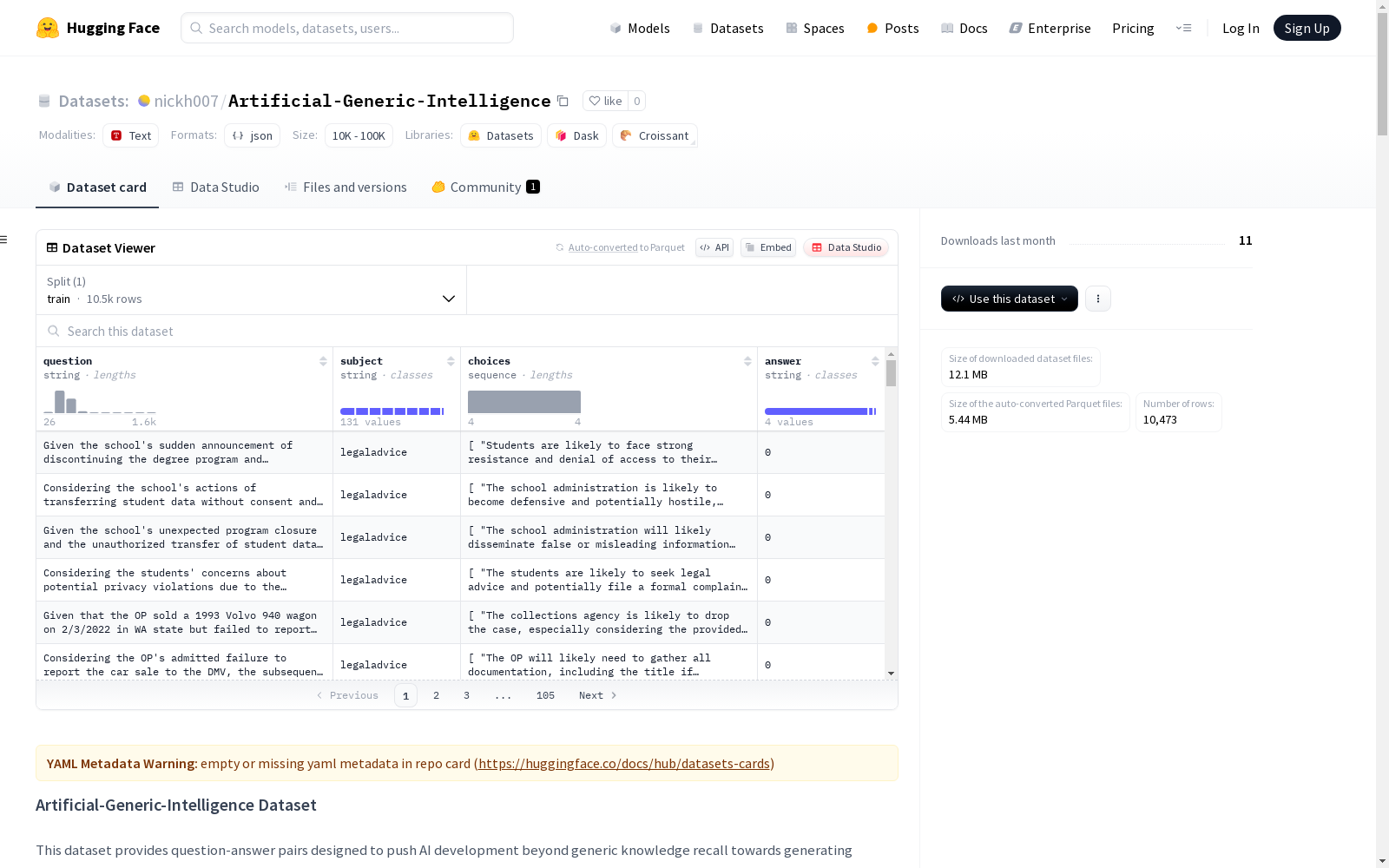Click the nickh007 user avatar icon
Viewport: 1389px width, 868px height.
[x=144, y=101]
